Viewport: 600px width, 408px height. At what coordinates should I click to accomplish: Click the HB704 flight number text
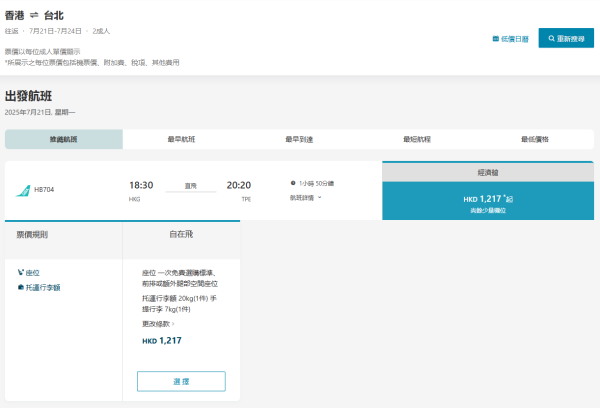44,189
